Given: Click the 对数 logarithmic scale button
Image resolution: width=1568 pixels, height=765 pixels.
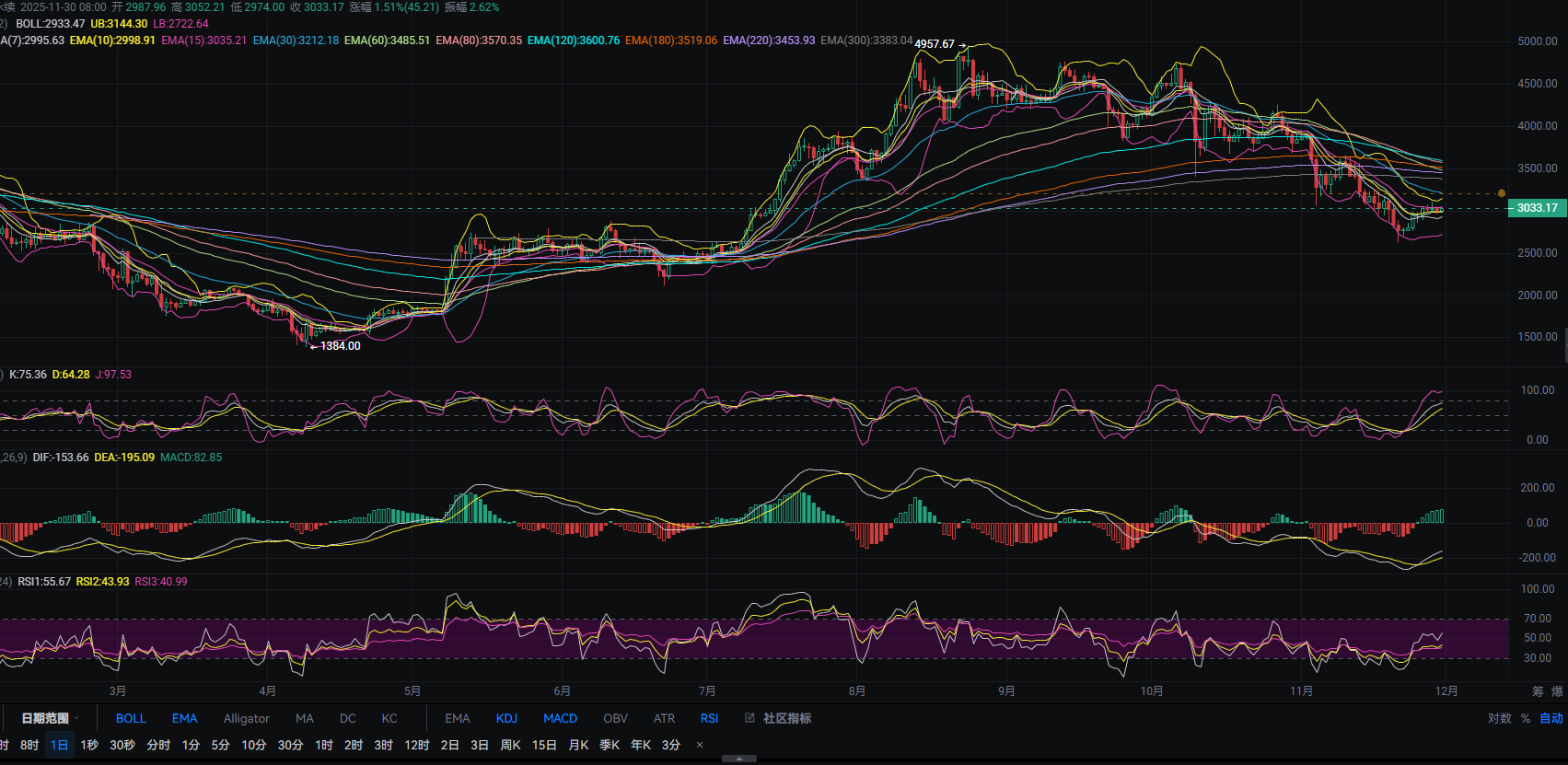Looking at the screenshot, I should [1499, 718].
